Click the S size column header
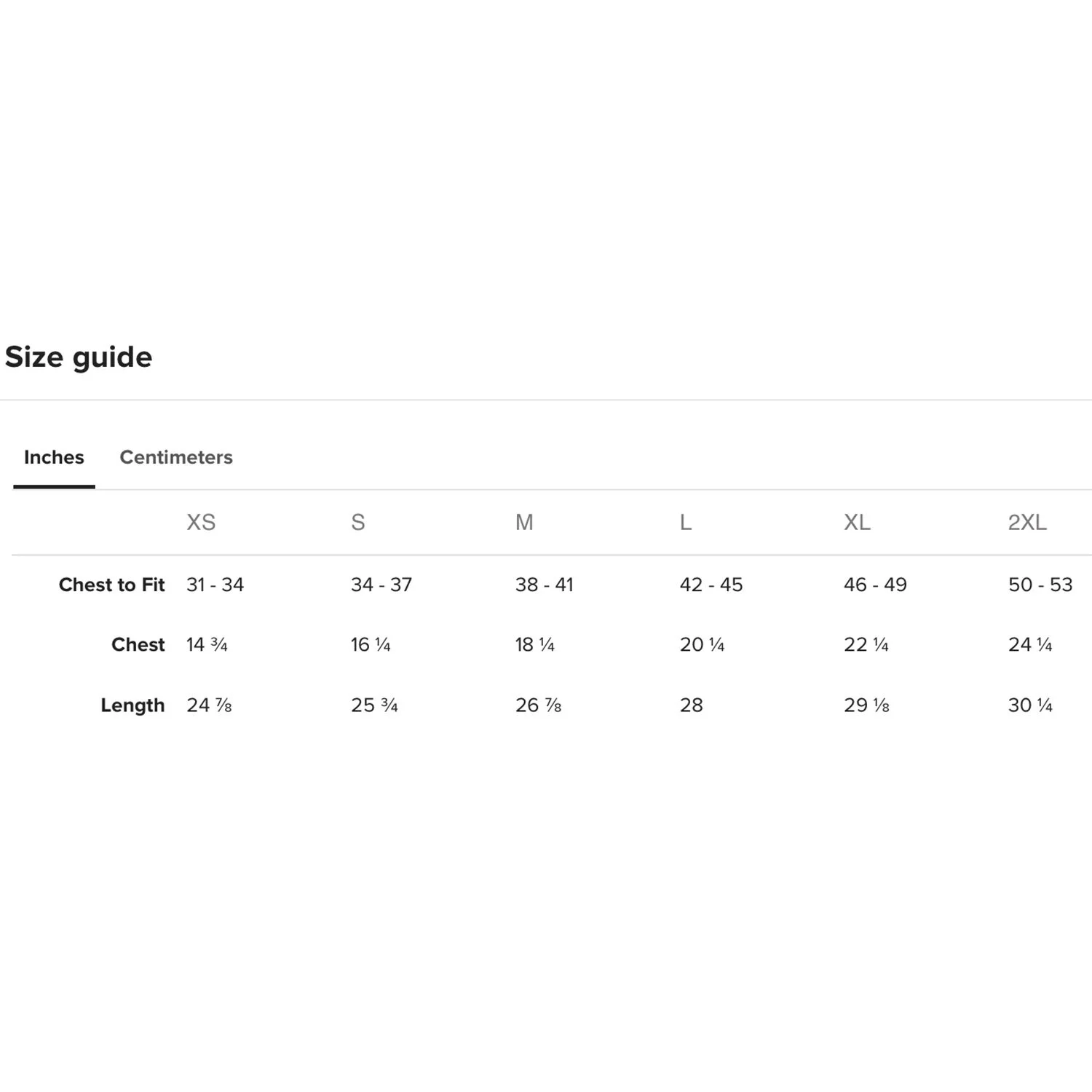This screenshot has width=1092, height=1092. tap(357, 522)
